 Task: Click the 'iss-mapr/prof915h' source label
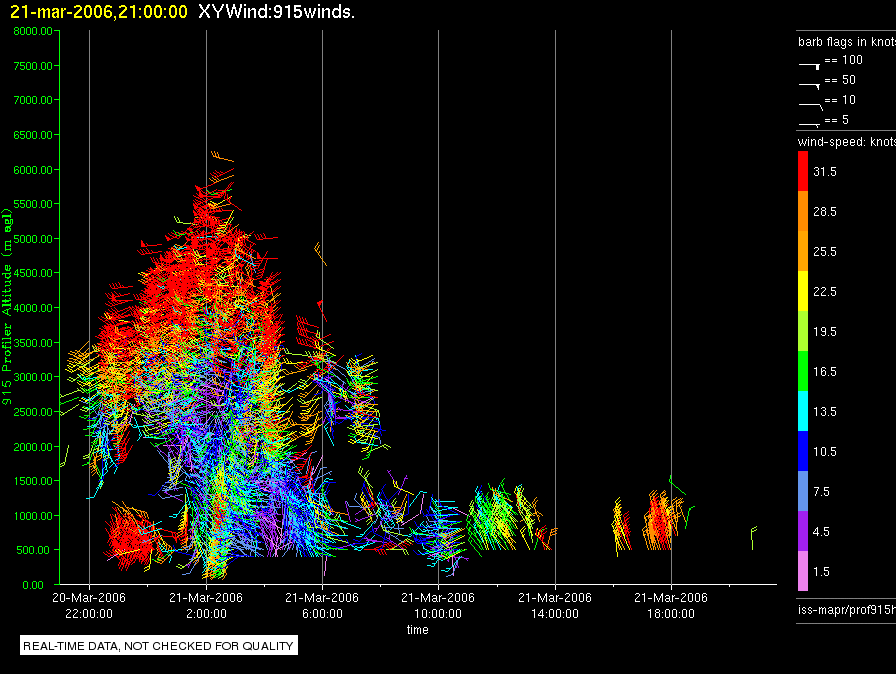(847, 609)
